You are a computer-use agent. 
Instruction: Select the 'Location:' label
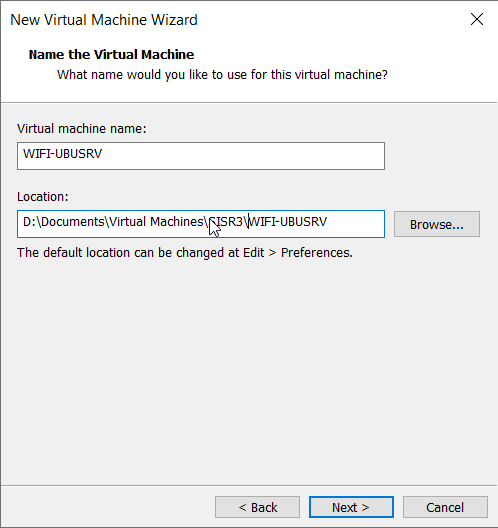click(43, 197)
